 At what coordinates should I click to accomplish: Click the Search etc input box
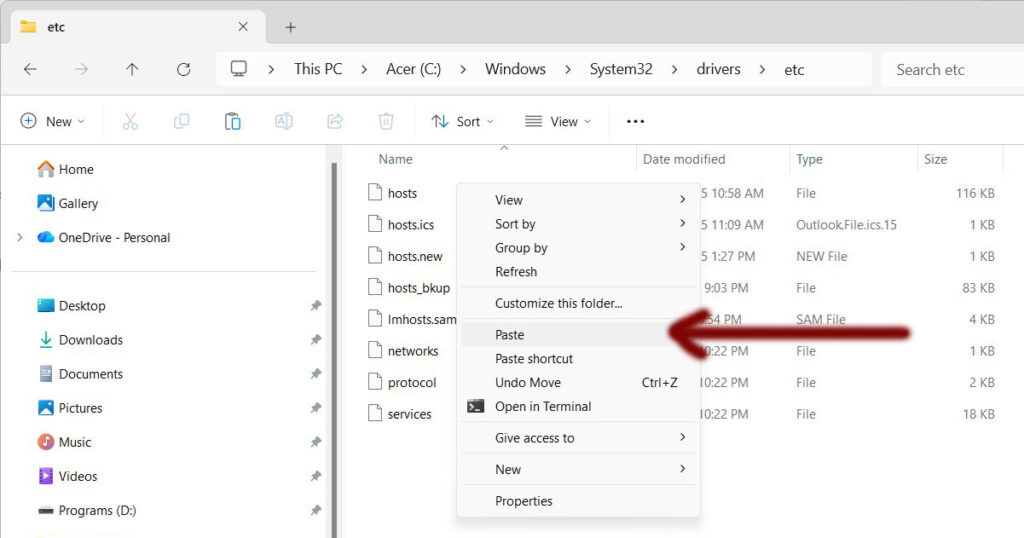pyautogui.click(x=950, y=69)
